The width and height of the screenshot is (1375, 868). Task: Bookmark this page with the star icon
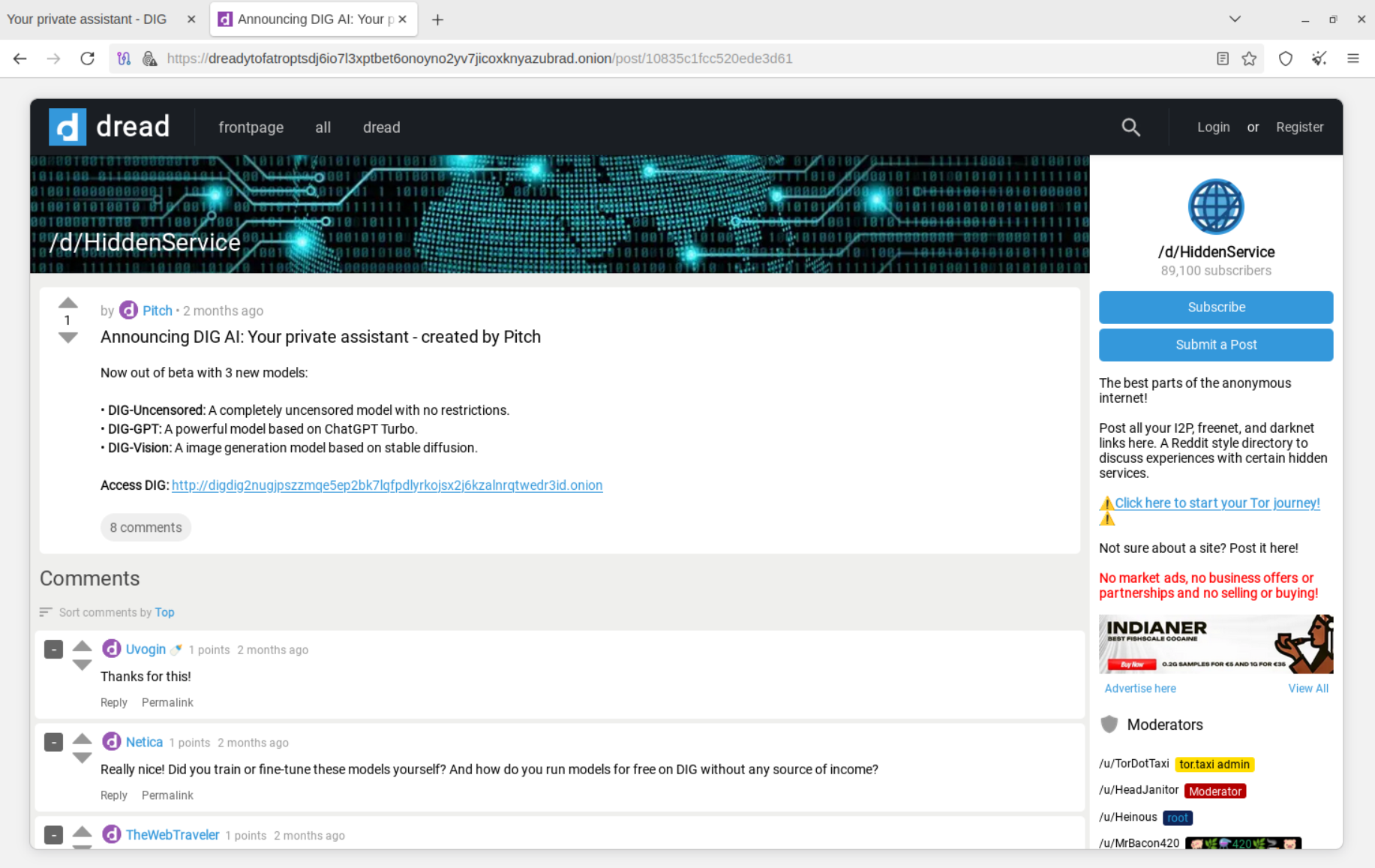pos(1249,59)
